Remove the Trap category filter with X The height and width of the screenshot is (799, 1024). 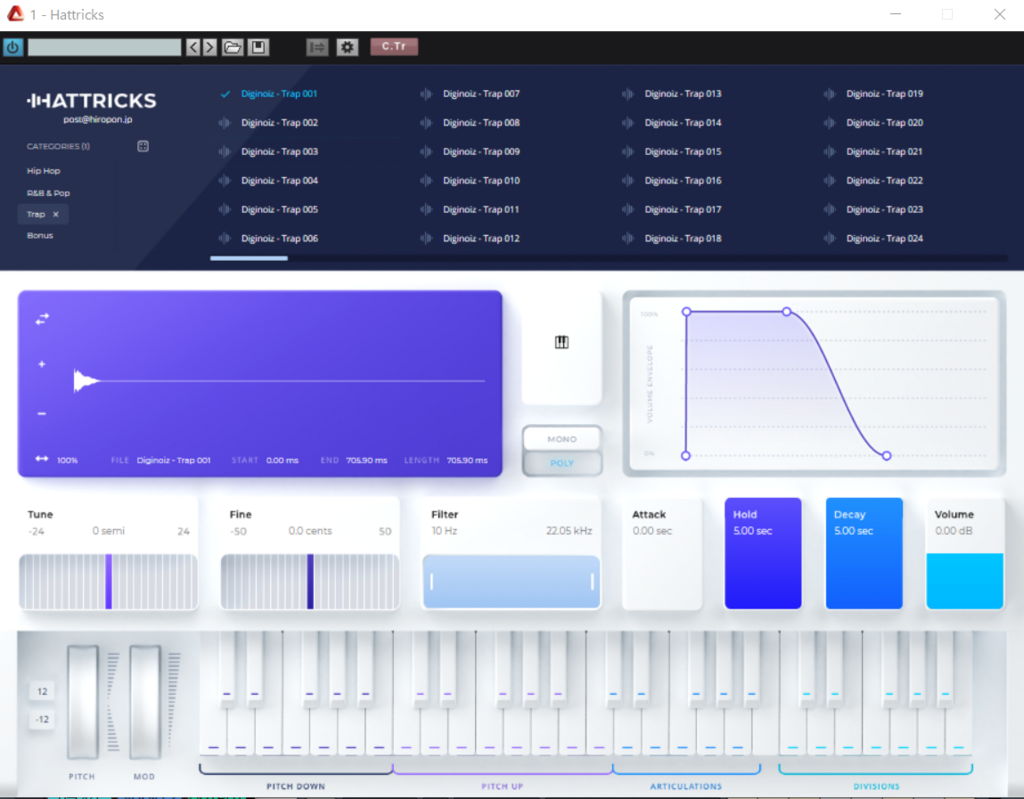(56, 214)
